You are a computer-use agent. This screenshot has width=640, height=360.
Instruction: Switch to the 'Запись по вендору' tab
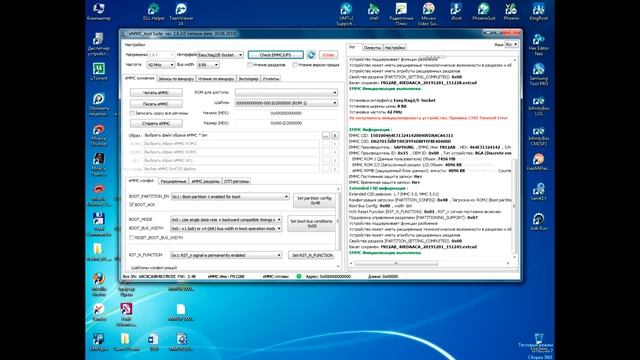tap(176, 79)
